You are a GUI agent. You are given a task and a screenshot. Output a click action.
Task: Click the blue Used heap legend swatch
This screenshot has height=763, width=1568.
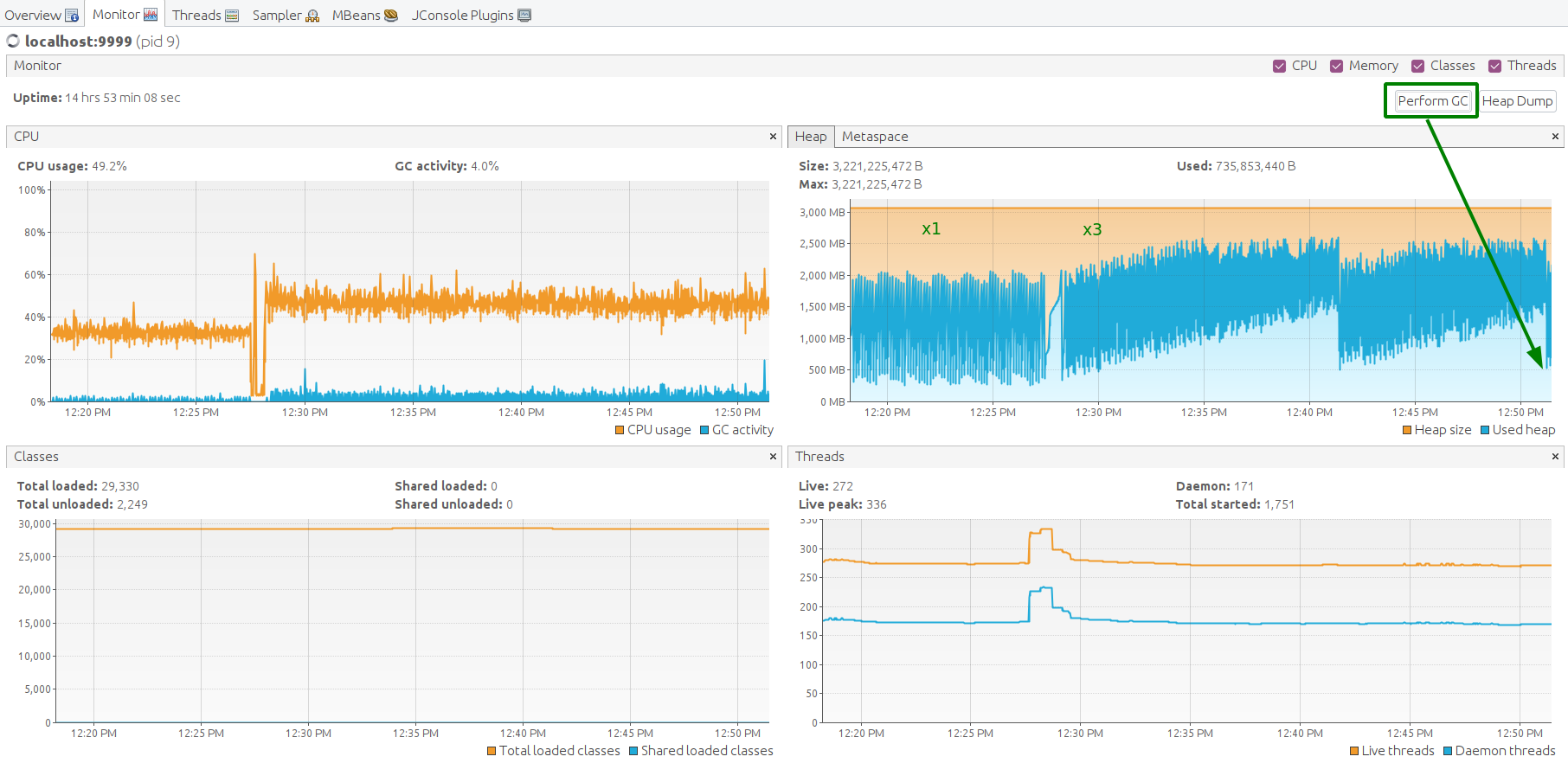1485,430
